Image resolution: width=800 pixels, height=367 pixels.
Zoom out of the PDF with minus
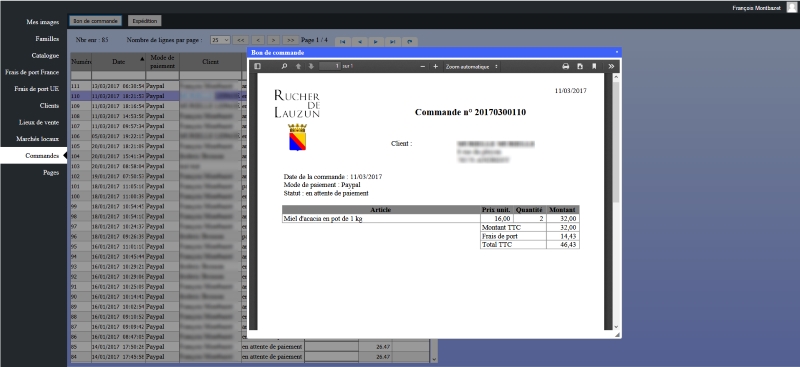coord(422,66)
